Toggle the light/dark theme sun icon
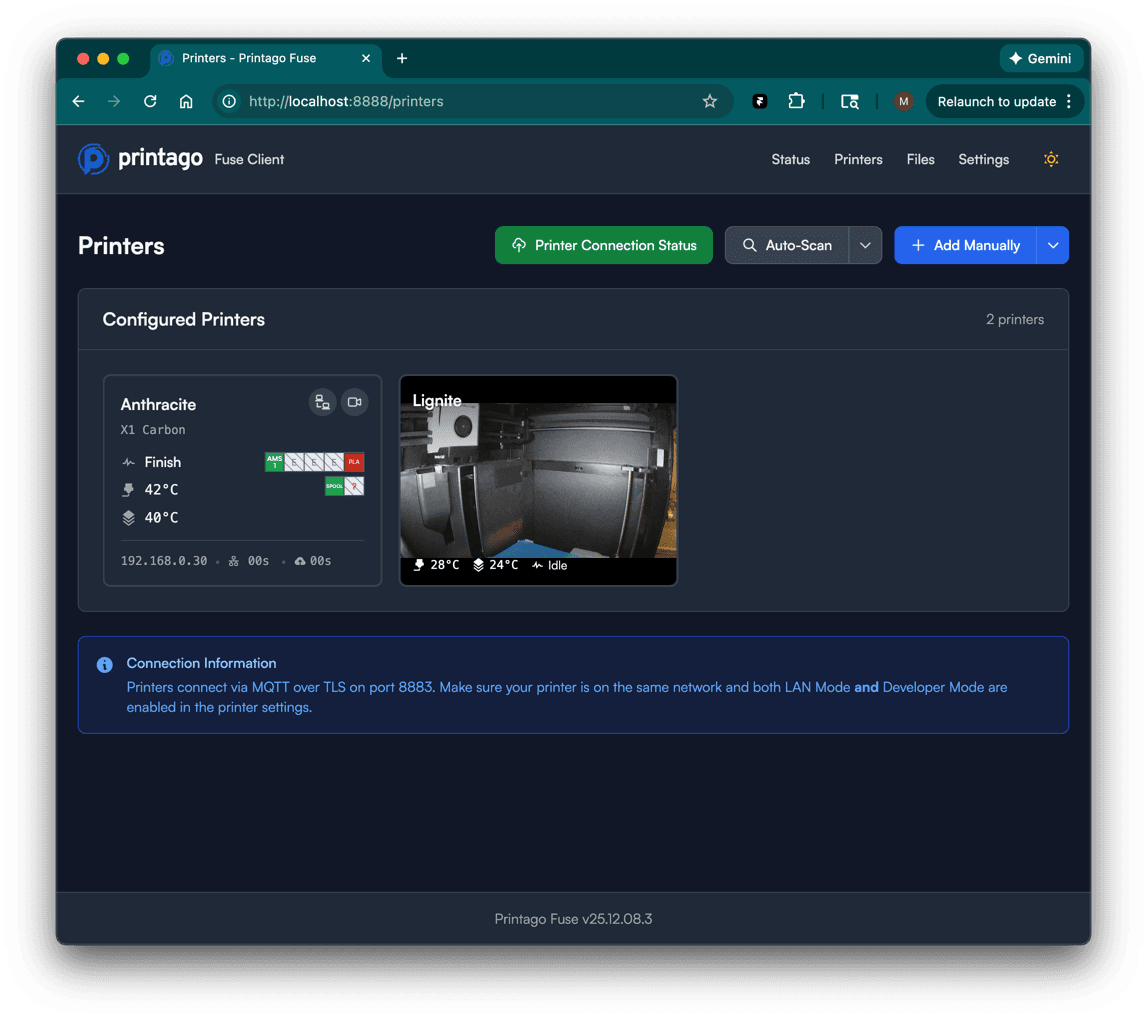 (1050, 159)
